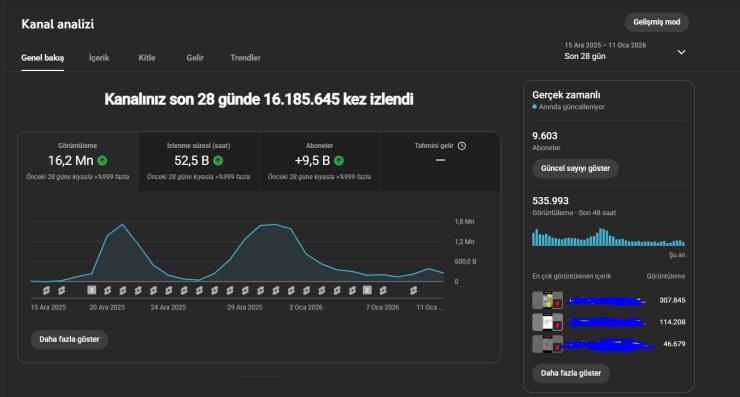Click the 24 Ara 2025 date label
Viewport: 740px width, 397px height.
[x=168, y=307]
